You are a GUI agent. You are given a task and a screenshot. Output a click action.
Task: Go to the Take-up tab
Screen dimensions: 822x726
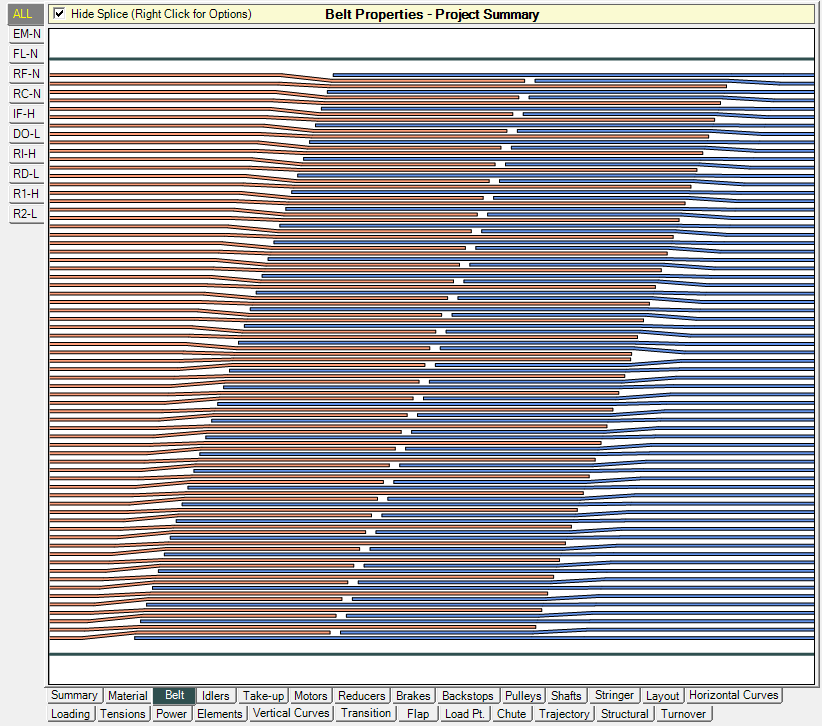pos(264,696)
